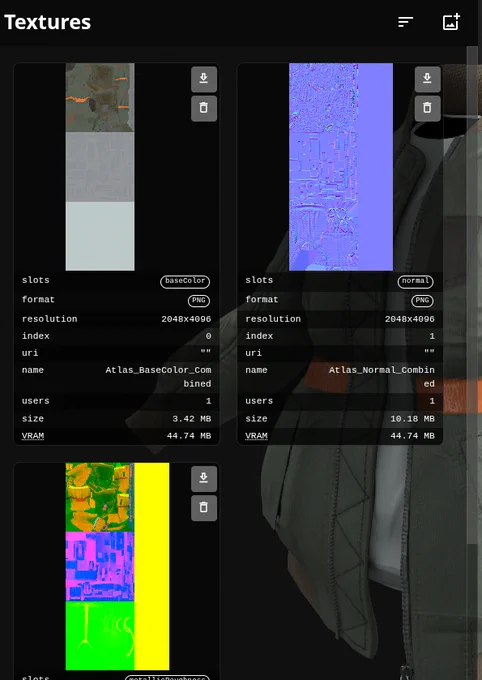Select name value Atlas_BaseColor_Combined

point(158,377)
